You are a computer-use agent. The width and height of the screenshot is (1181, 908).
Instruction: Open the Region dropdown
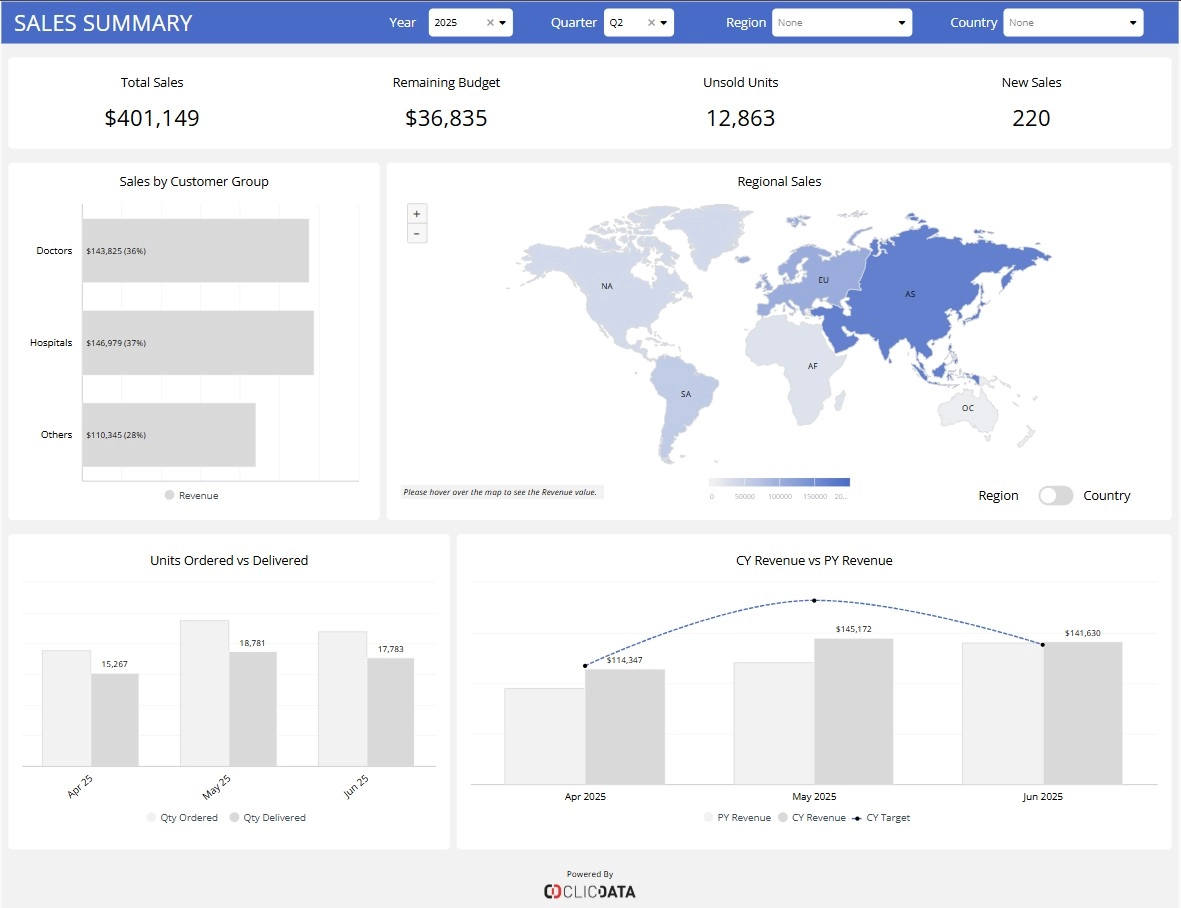pos(842,22)
